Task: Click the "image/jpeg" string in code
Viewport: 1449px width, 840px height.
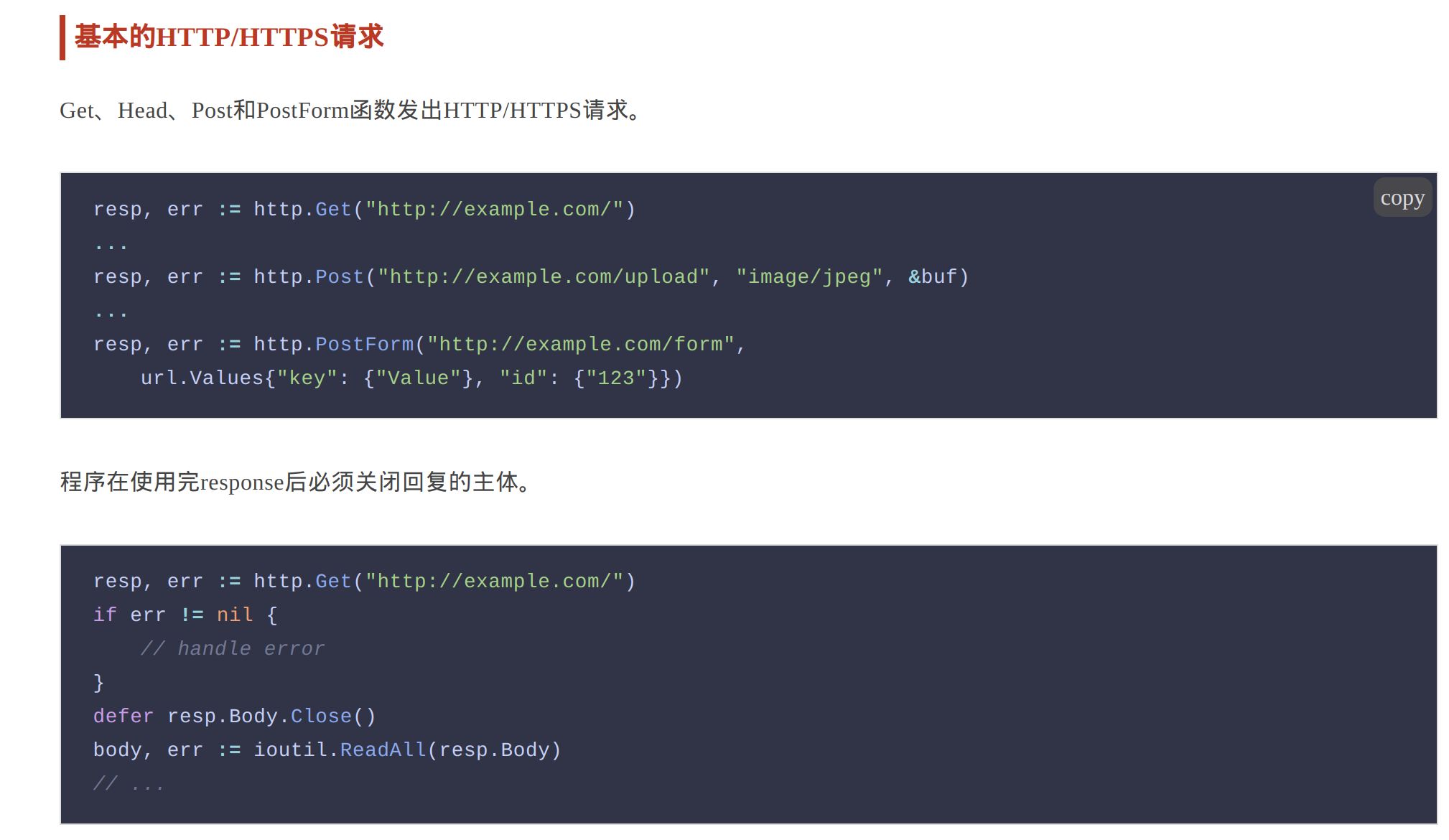Action: (x=809, y=277)
